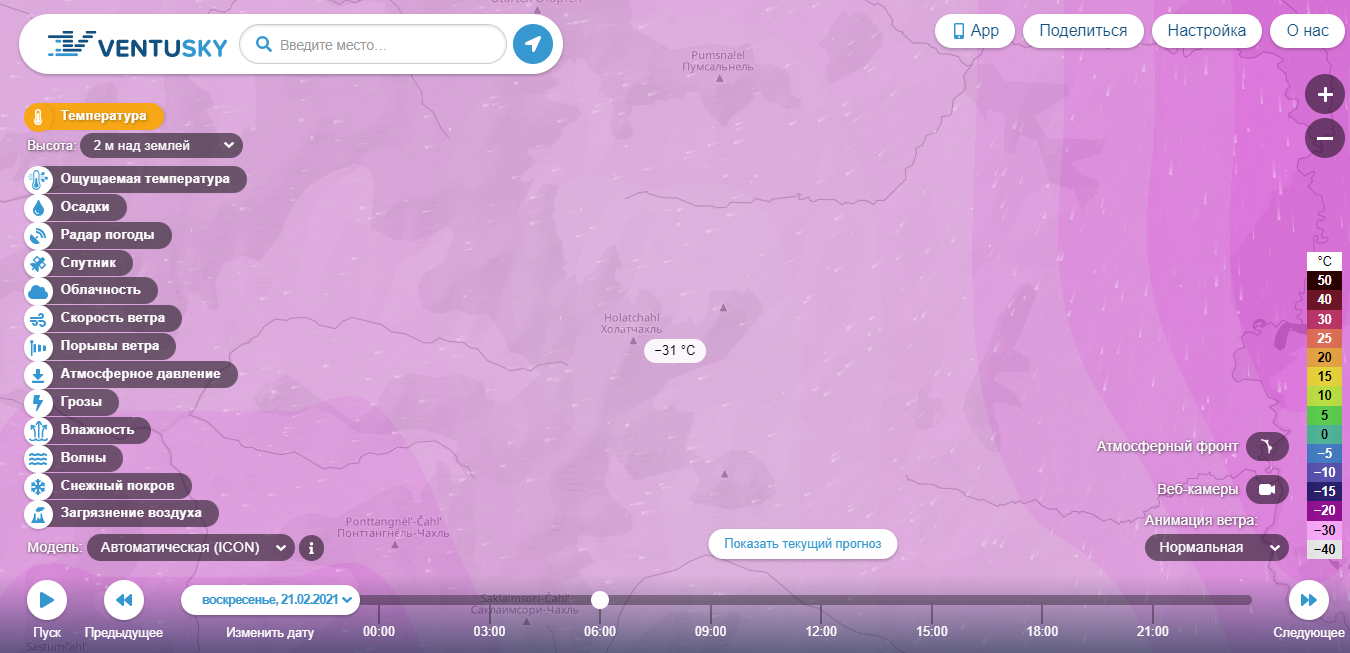Image resolution: width=1350 pixels, height=653 pixels.
Task: Click the Грозы lightning icon
Action: [x=38, y=403]
